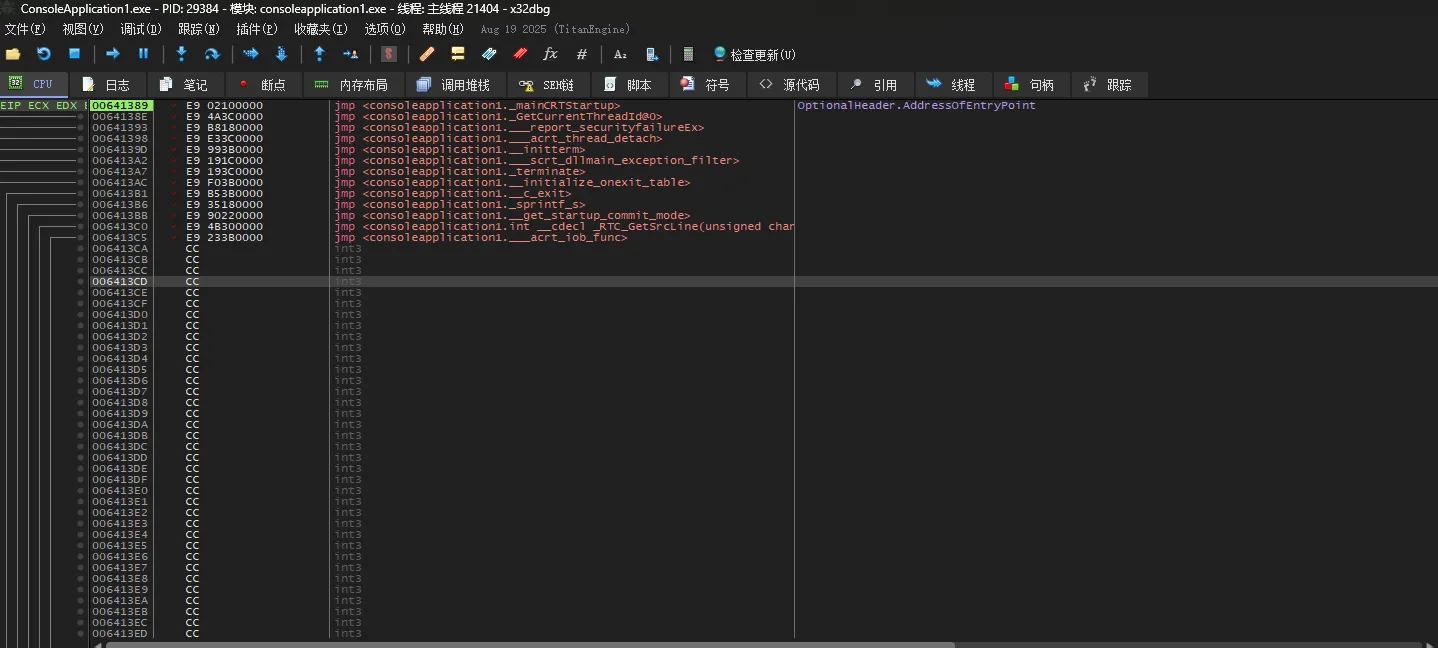
Task: Select the jmp _sprintf_s instruction
Action: 460,204
